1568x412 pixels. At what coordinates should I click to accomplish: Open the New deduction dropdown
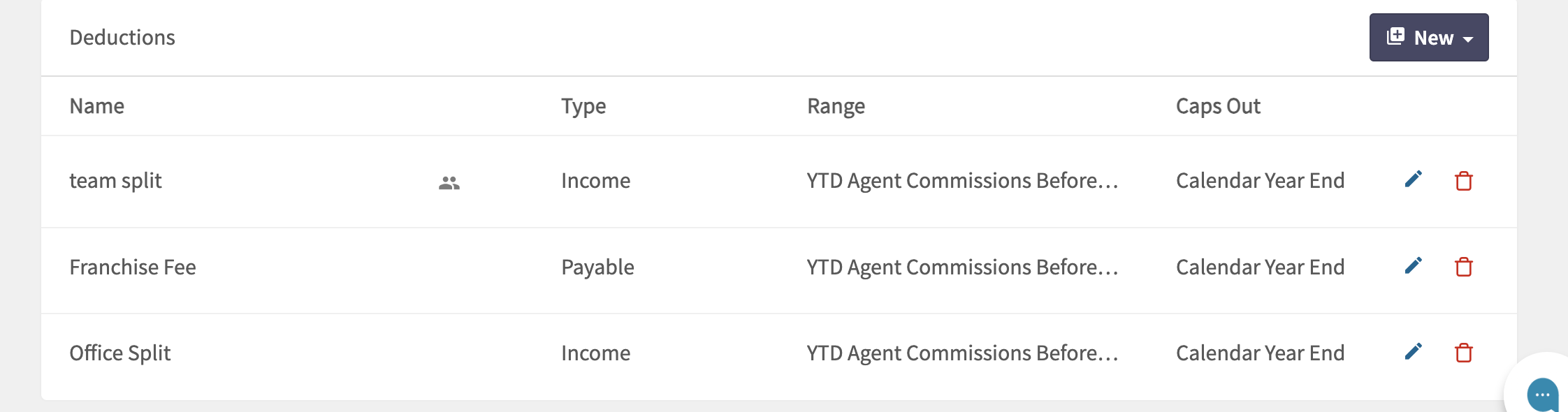tap(1429, 37)
